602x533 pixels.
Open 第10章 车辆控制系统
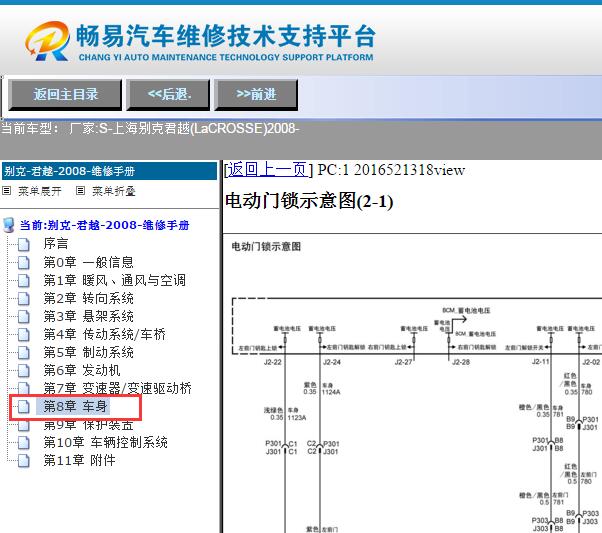point(106,442)
